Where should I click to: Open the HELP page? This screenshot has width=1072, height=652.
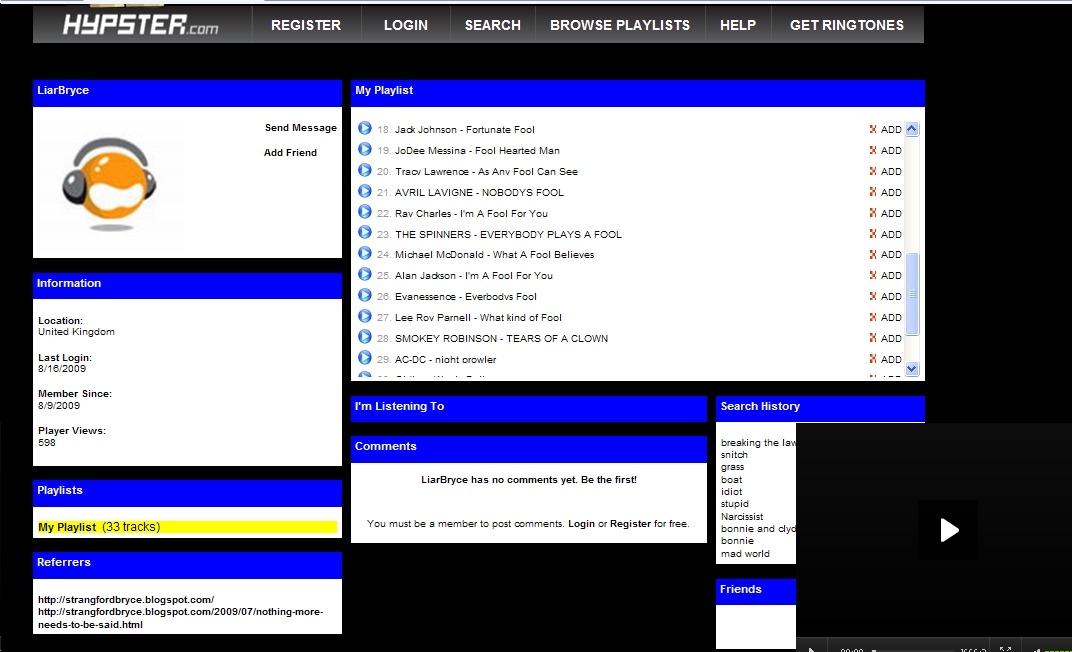[738, 25]
